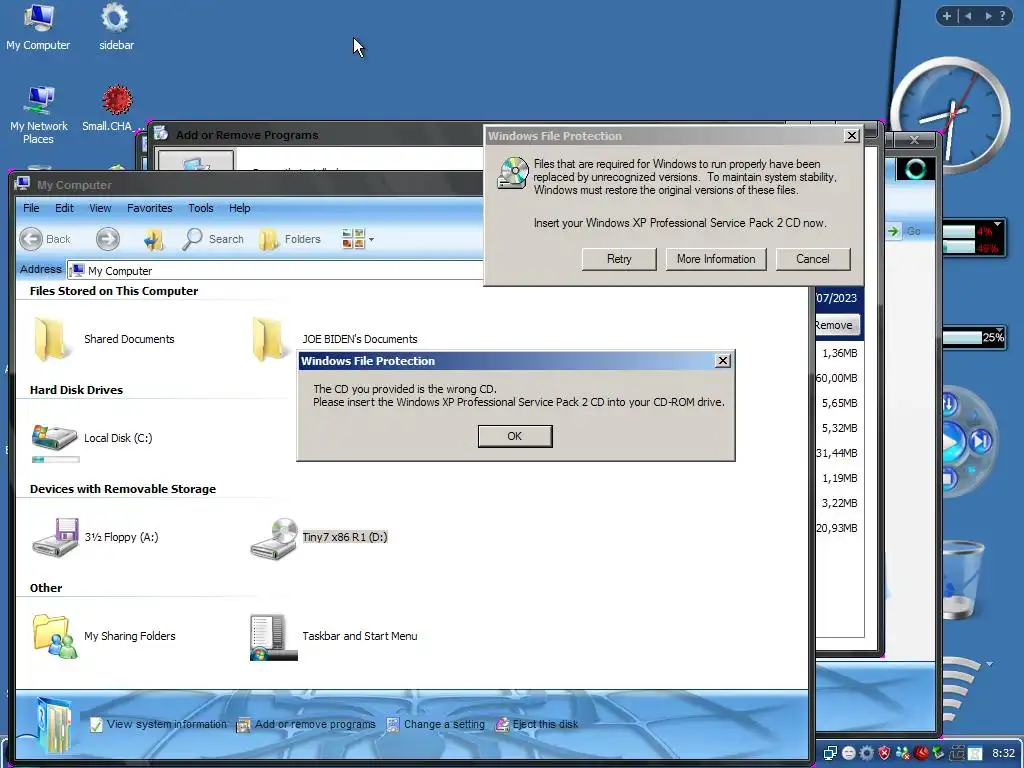Click the red round arrows tray icon
The height and width of the screenshot is (768, 1024).
[921, 753]
